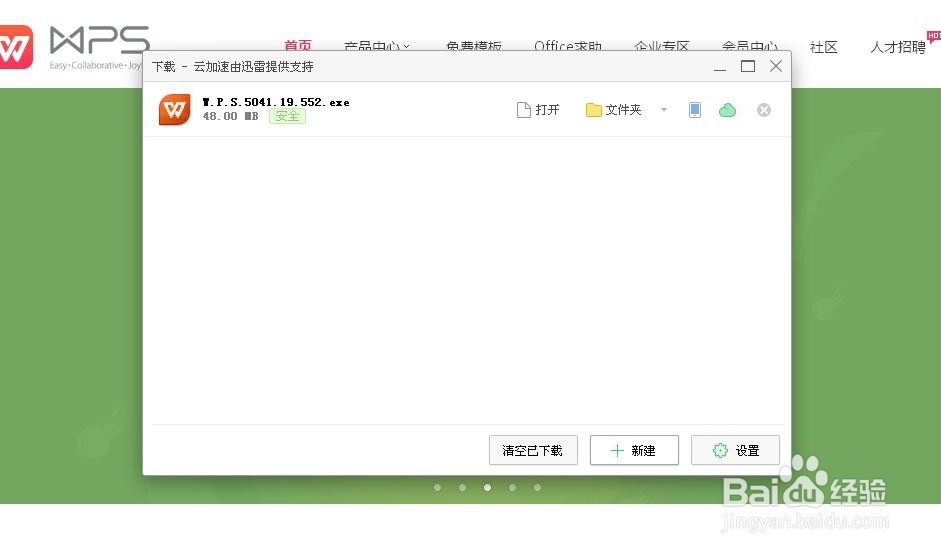Open the containing folder (文件夹)

613,110
